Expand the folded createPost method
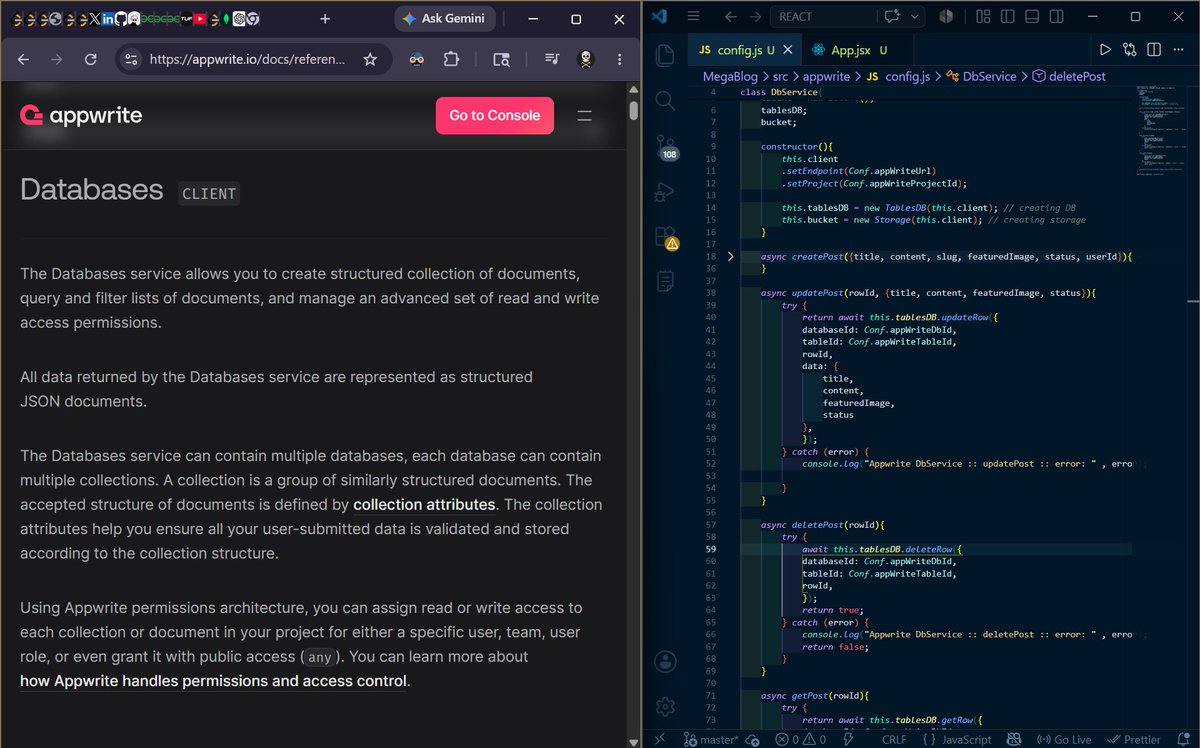 [x=731, y=257]
